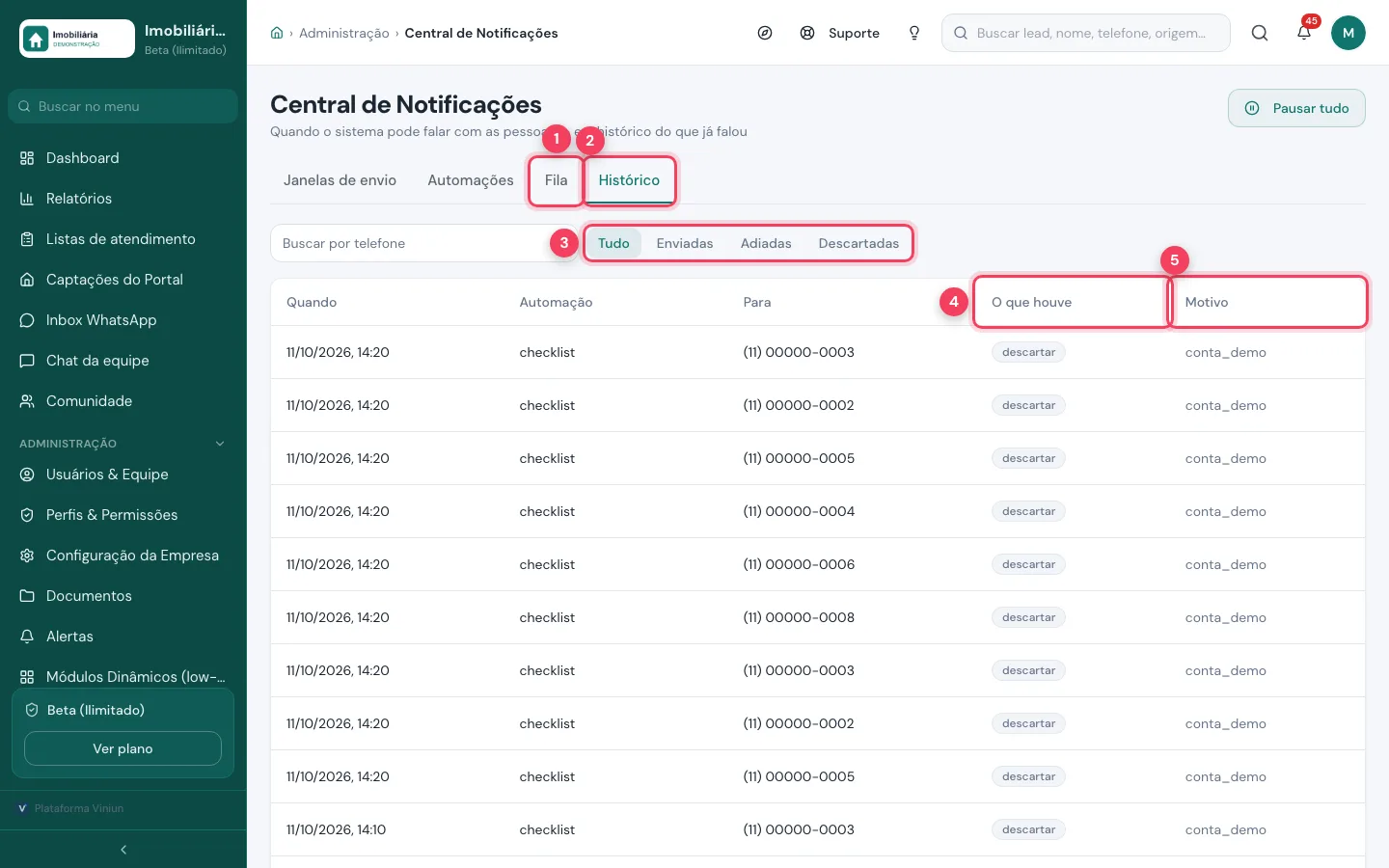1389x868 pixels.
Task: Filter history by Adiadas
Action: click(766, 243)
